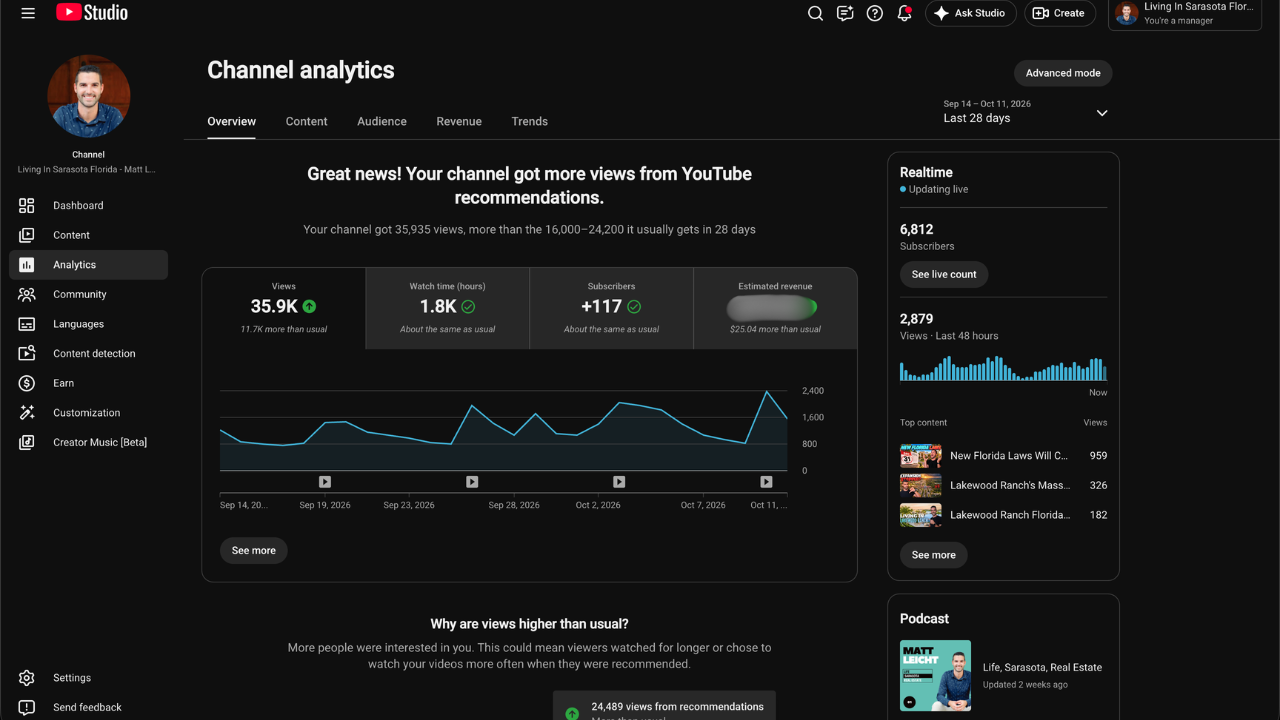Select Analytics in the sidebar
The height and width of the screenshot is (720, 1280).
tap(88, 265)
